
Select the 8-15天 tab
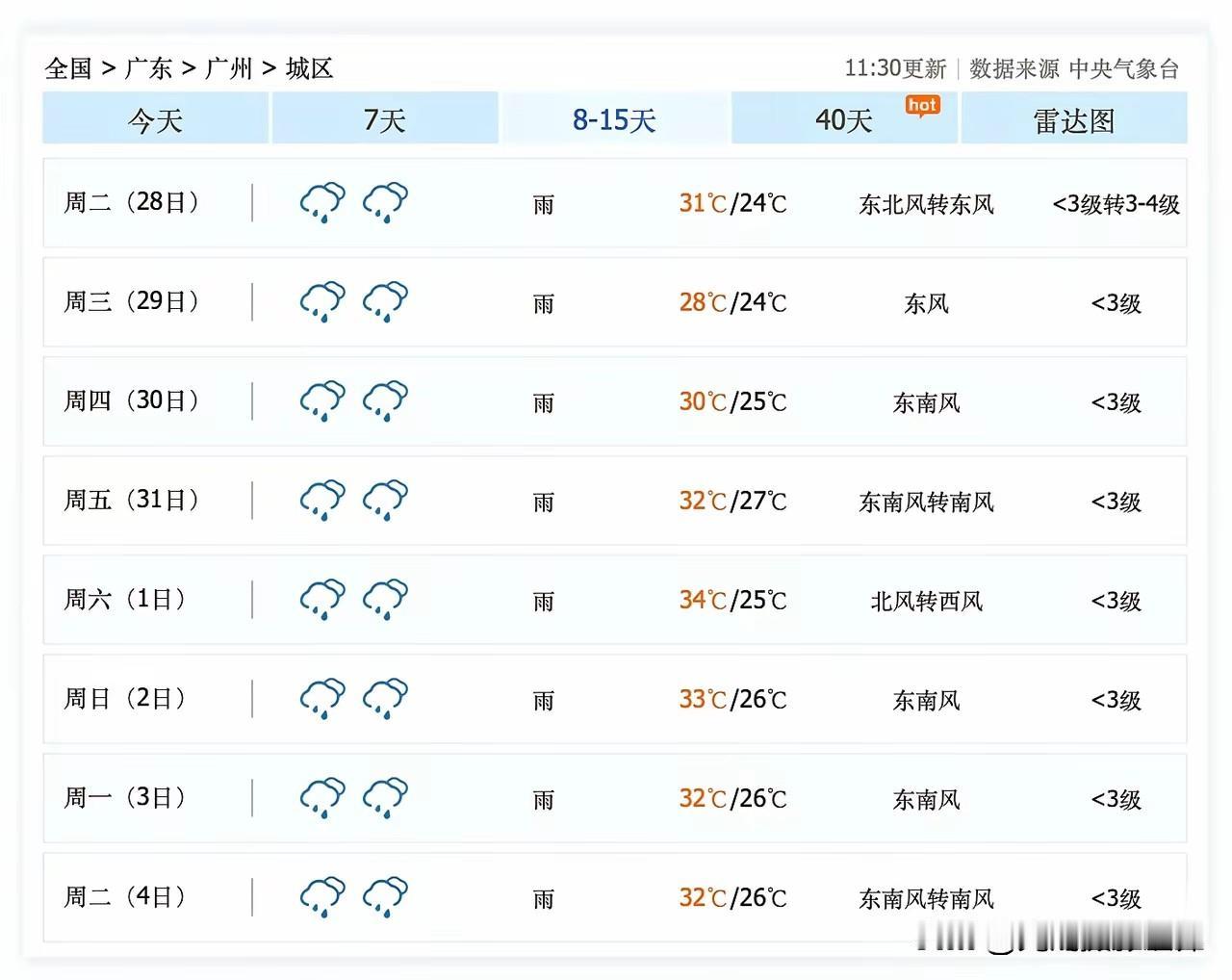pyautogui.click(x=614, y=118)
